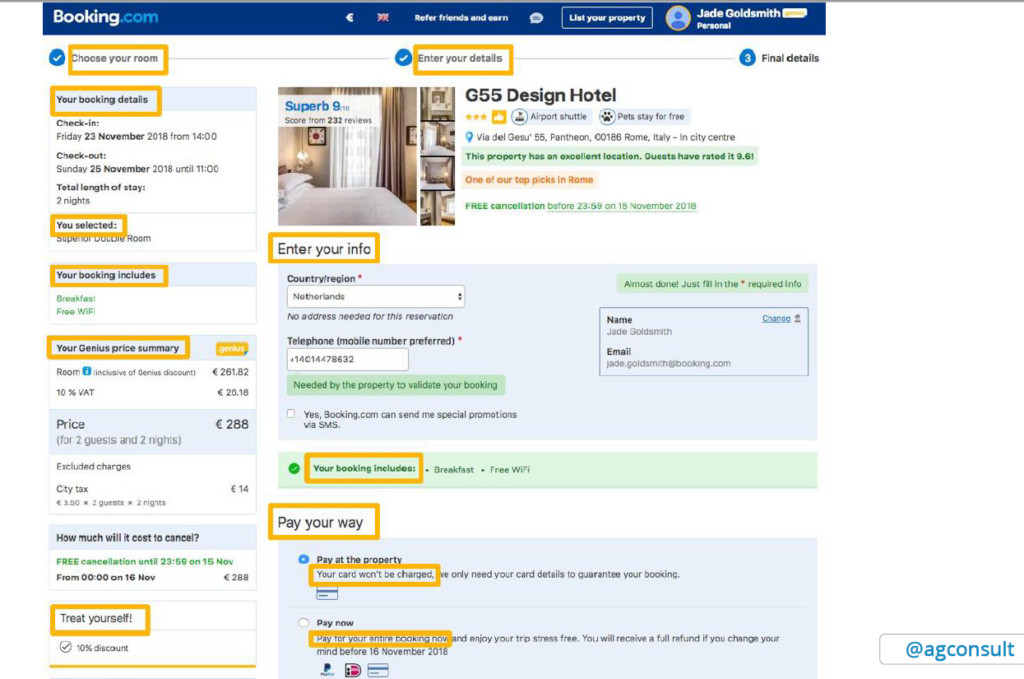Open the chat messages bubble icon
1024x679 pixels.
point(536,18)
